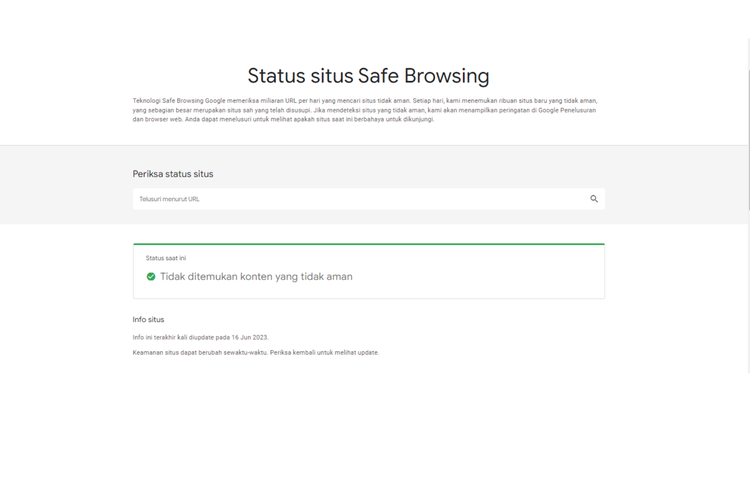Click the "Keamanan situs dapat berubah" note
The height and width of the screenshot is (500, 750).
point(190,352)
